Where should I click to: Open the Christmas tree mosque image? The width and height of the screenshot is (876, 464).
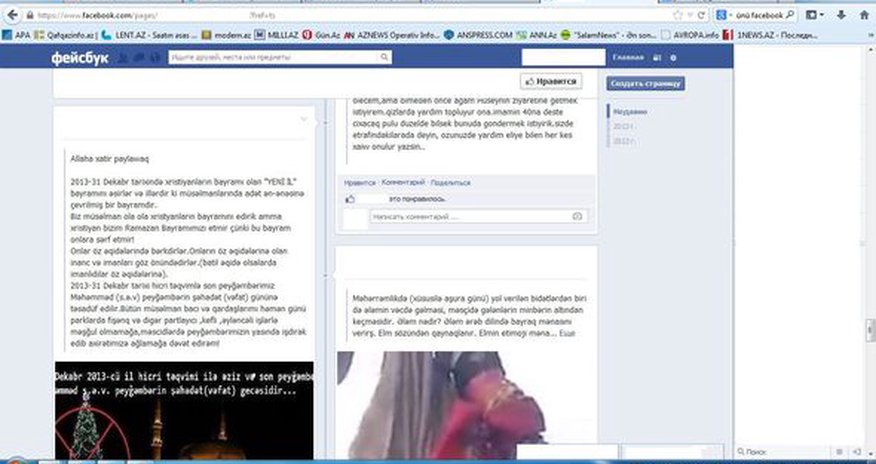[184, 410]
